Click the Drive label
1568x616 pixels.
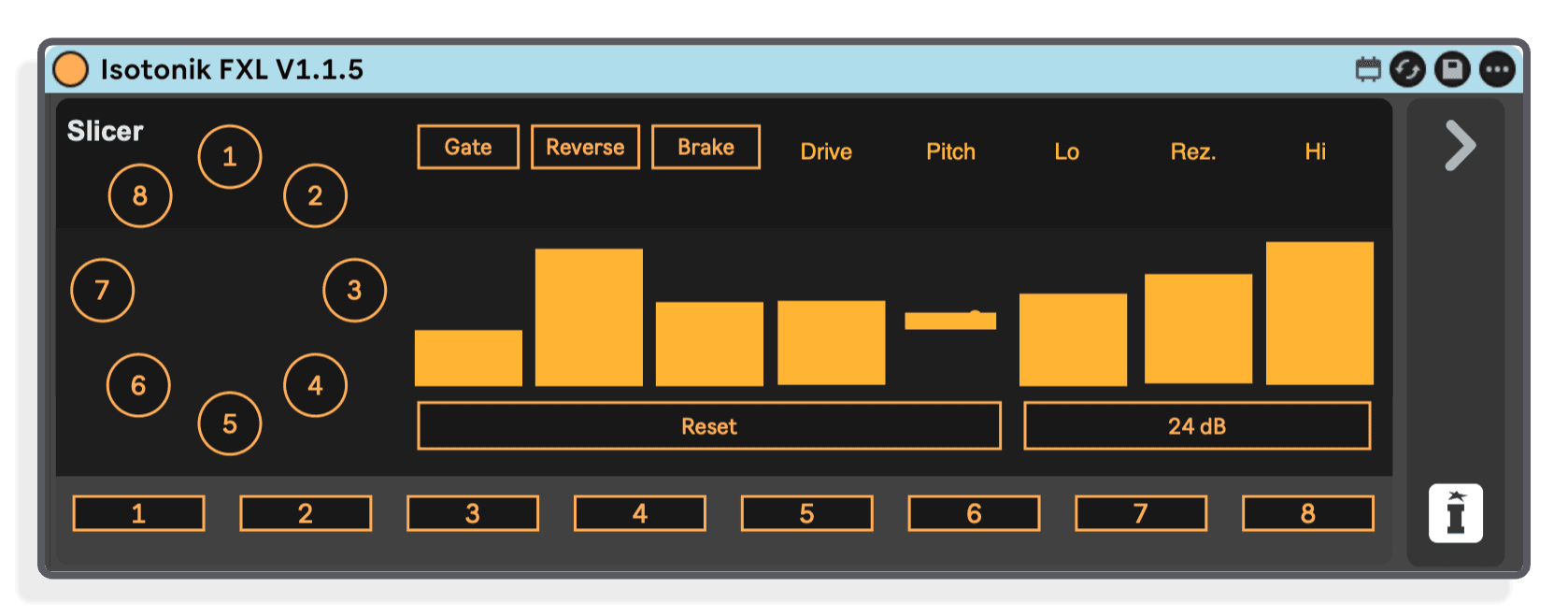(x=826, y=151)
